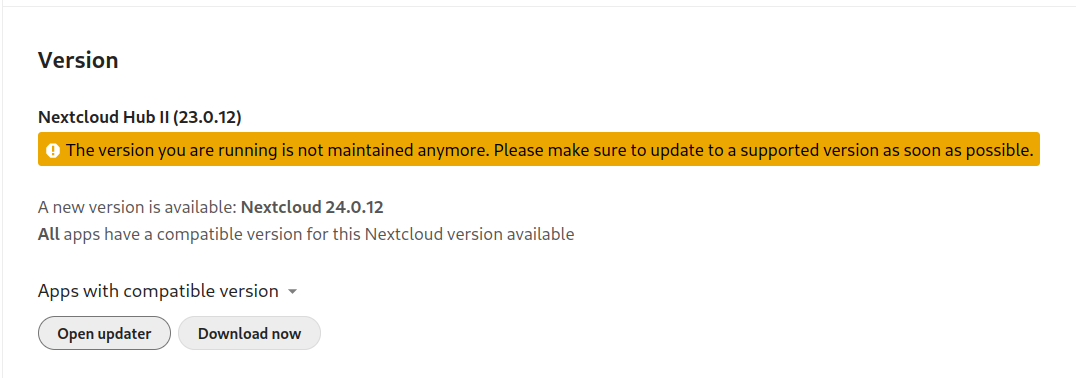Click the Version section heading

(78, 60)
